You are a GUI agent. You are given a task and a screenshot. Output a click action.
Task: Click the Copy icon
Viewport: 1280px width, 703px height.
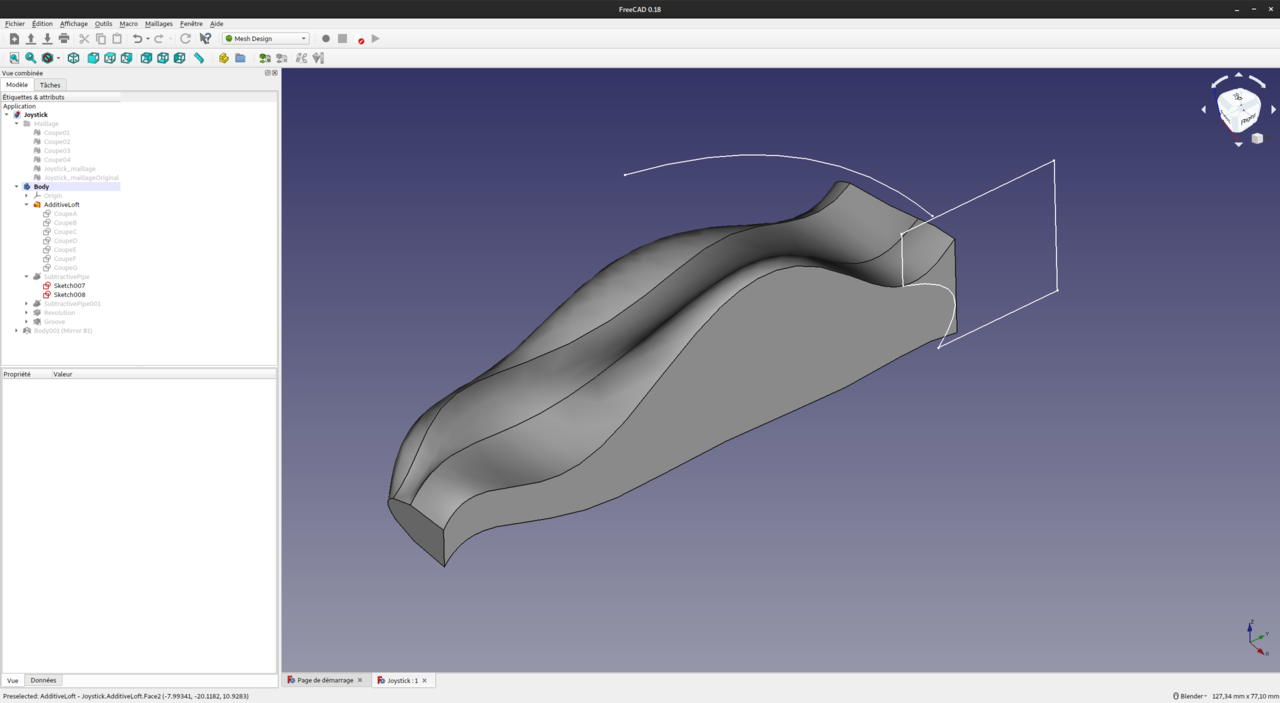(x=101, y=39)
